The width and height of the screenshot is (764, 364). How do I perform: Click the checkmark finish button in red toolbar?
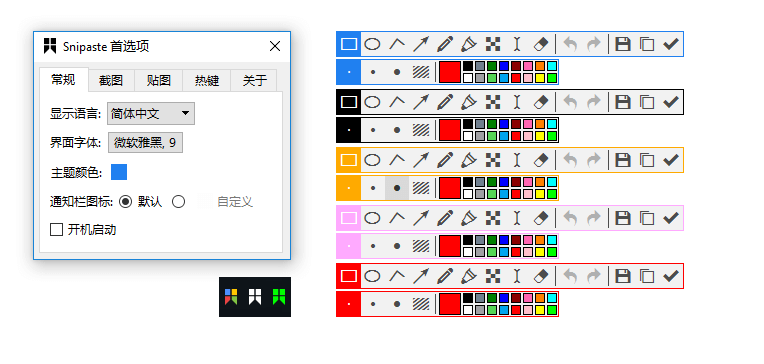click(x=670, y=276)
